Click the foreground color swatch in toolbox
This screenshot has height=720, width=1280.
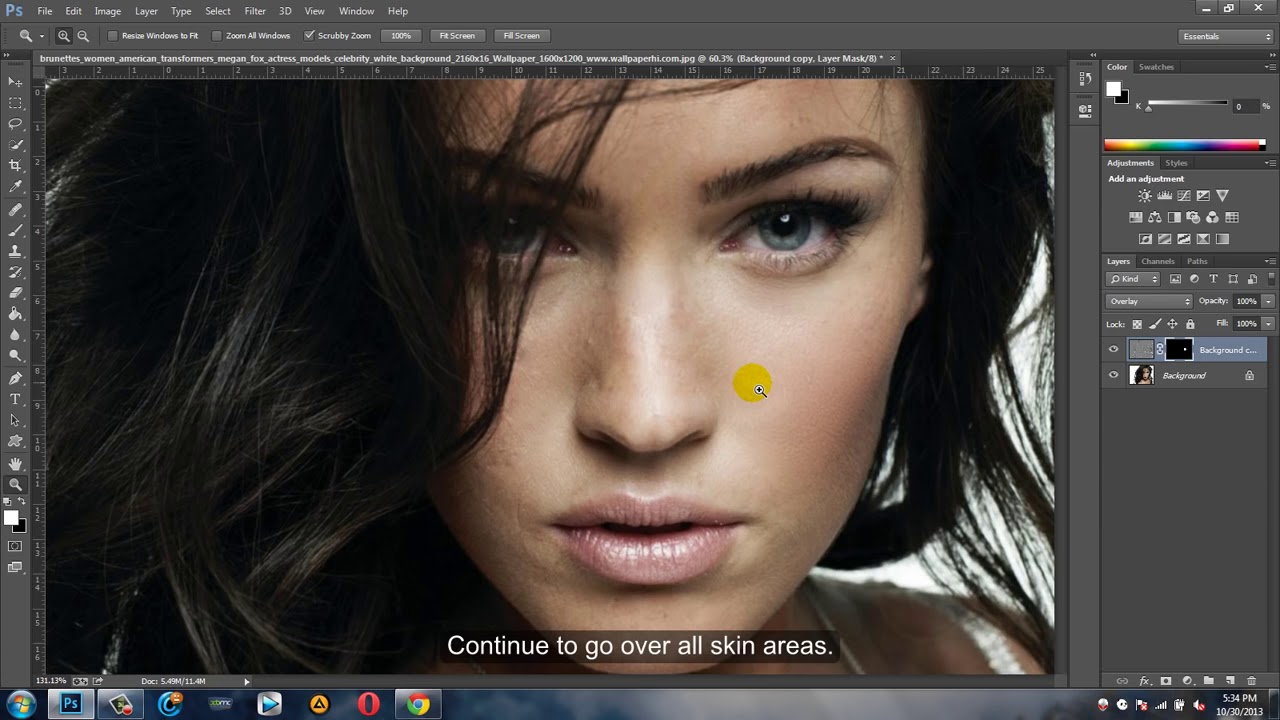[x=11, y=518]
